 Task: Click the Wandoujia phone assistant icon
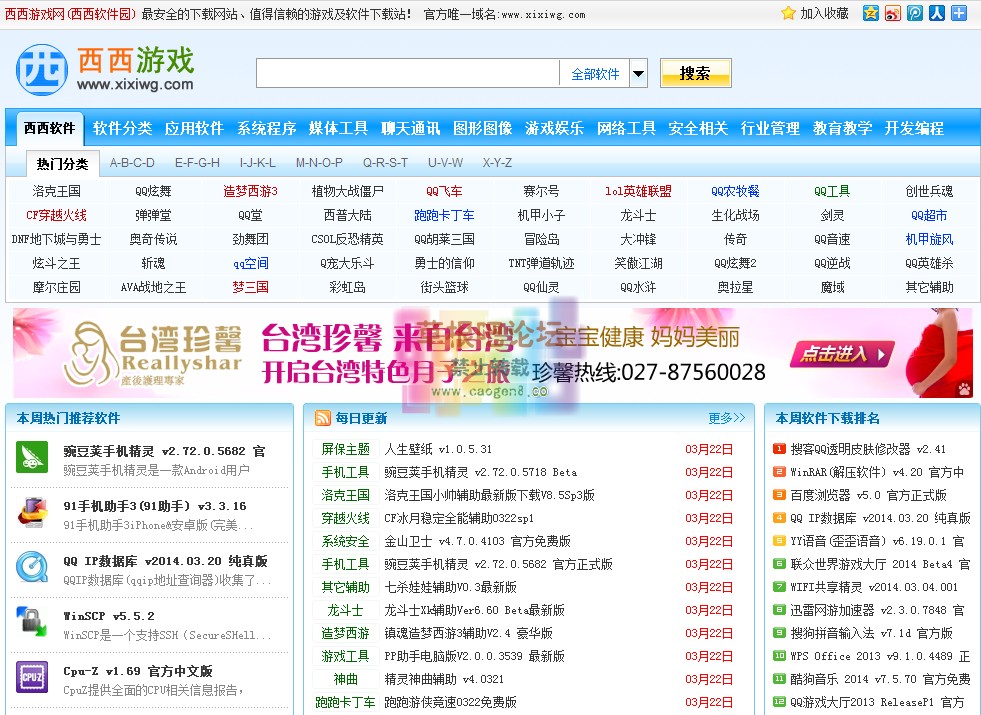pos(33,456)
